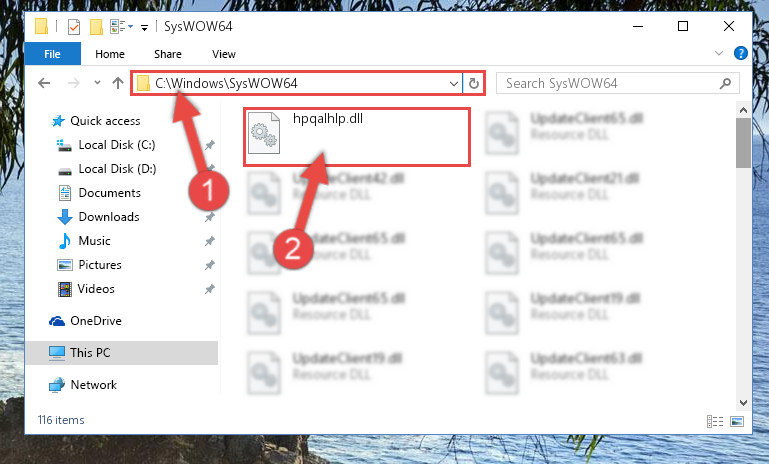This screenshot has width=769, height=464.
Task: Select Downloads in Quick access
Action: tap(109, 217)
